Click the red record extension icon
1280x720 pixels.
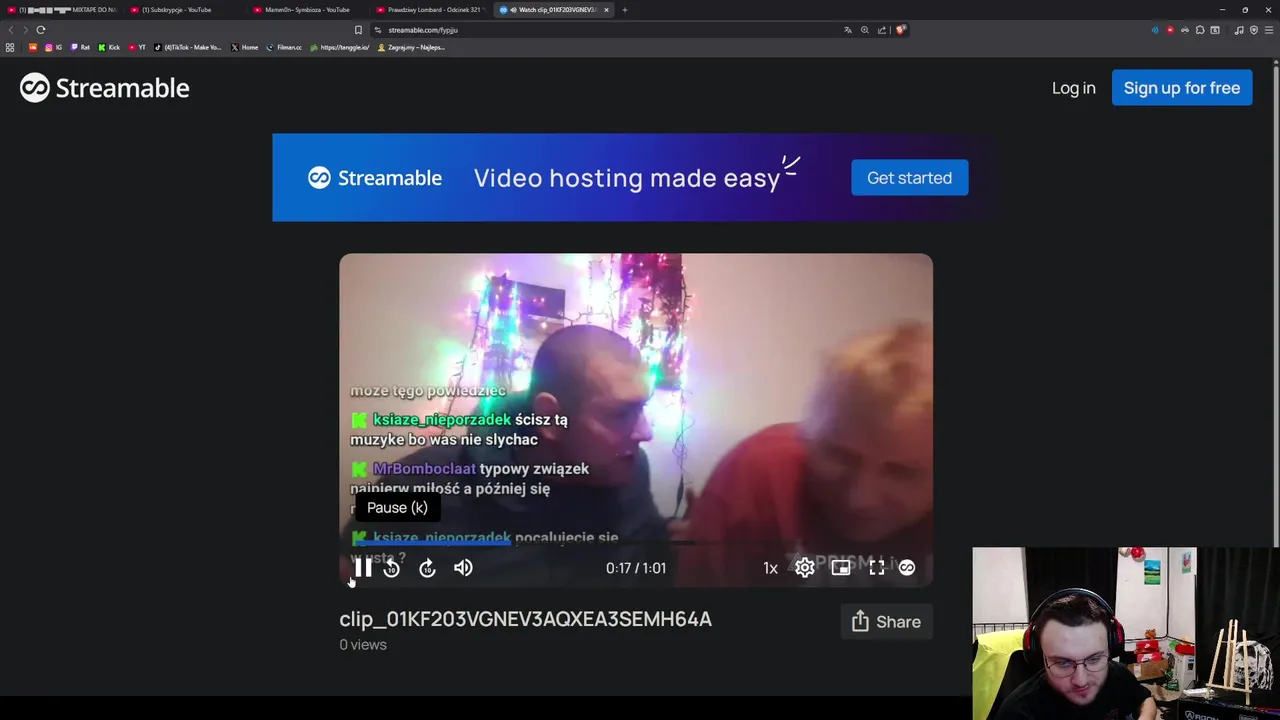(1170, 30)
